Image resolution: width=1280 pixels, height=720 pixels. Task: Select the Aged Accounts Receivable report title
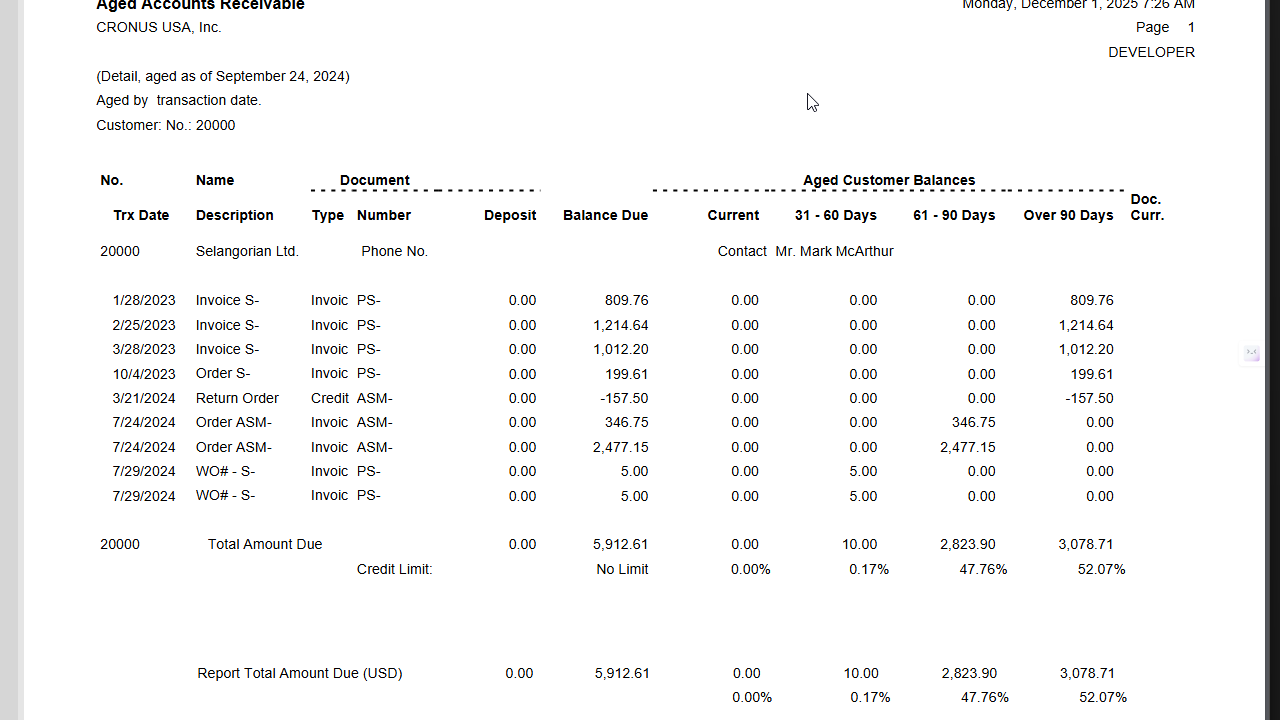point(200,6)
